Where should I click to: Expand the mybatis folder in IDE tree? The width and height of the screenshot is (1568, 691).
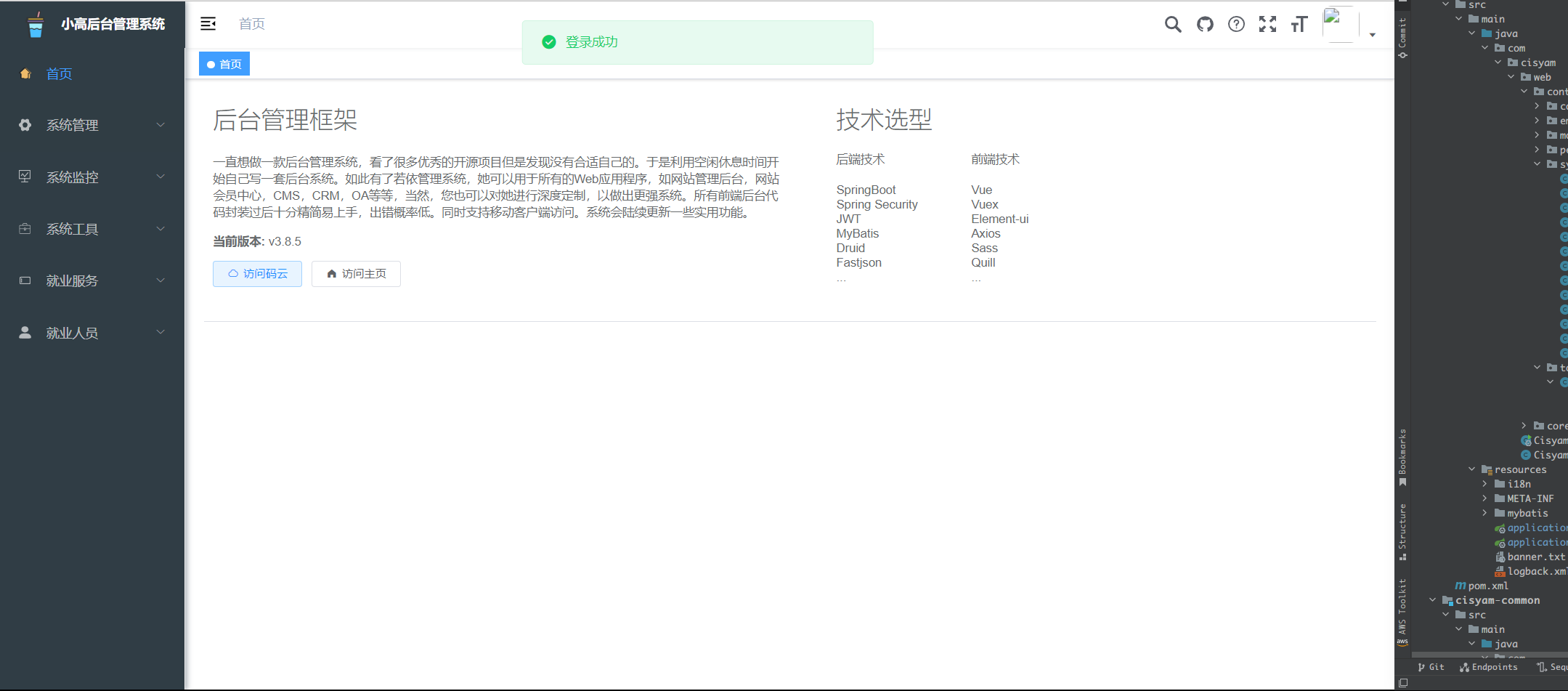[1484, 513]
